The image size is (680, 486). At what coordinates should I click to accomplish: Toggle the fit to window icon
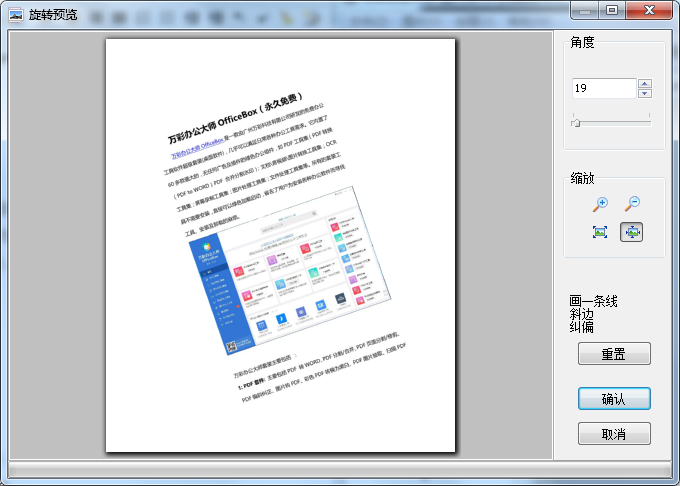632,232
